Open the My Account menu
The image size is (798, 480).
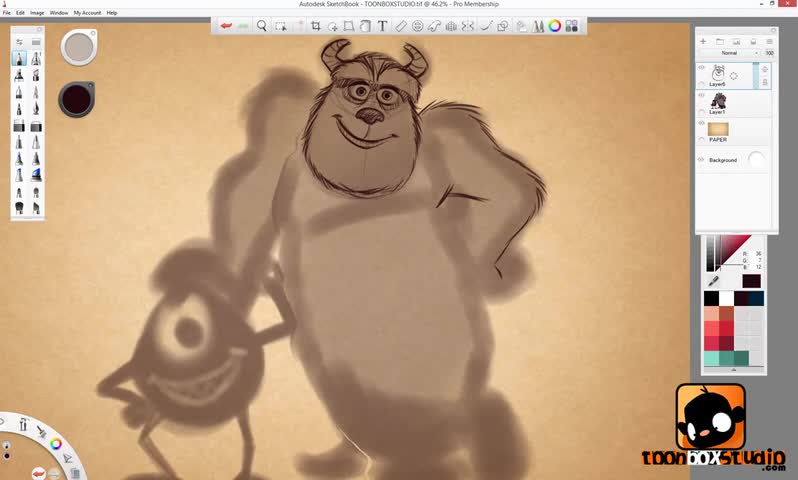87,13
